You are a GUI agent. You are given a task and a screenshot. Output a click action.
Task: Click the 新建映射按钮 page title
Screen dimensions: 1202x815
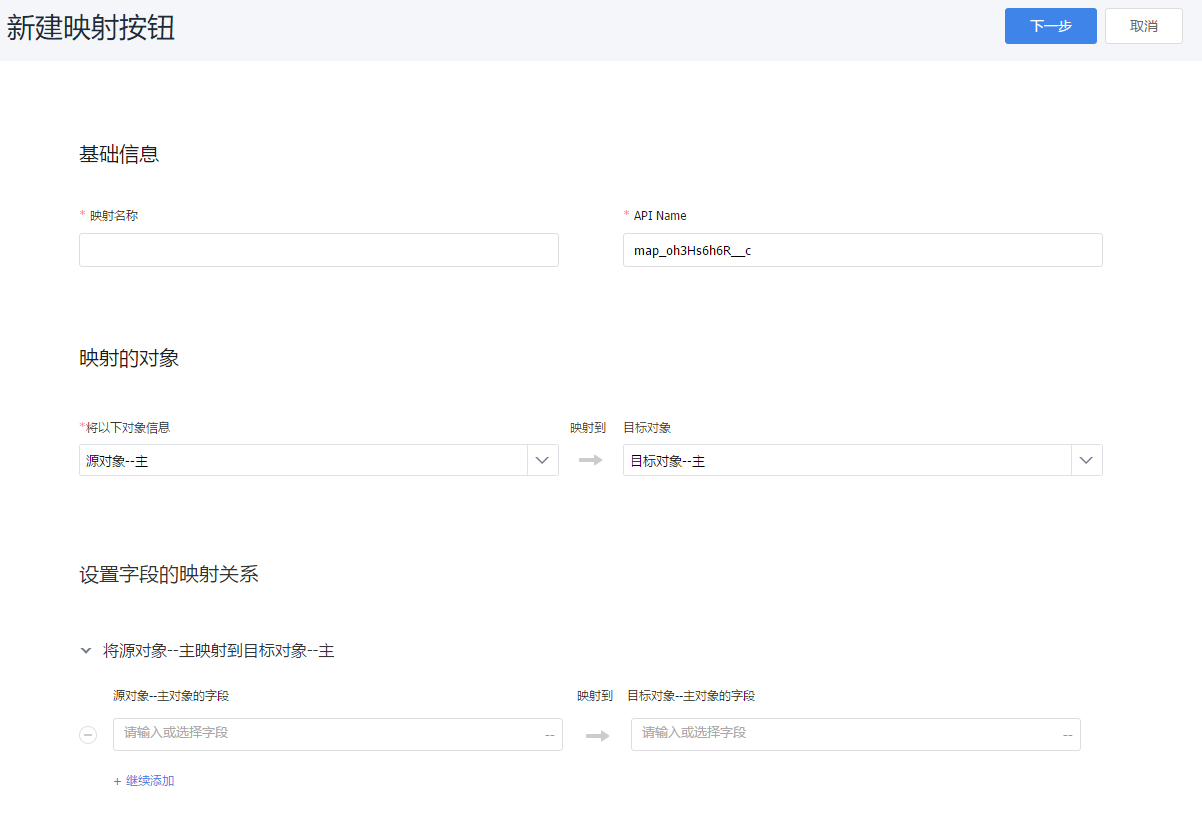[91, 28]
